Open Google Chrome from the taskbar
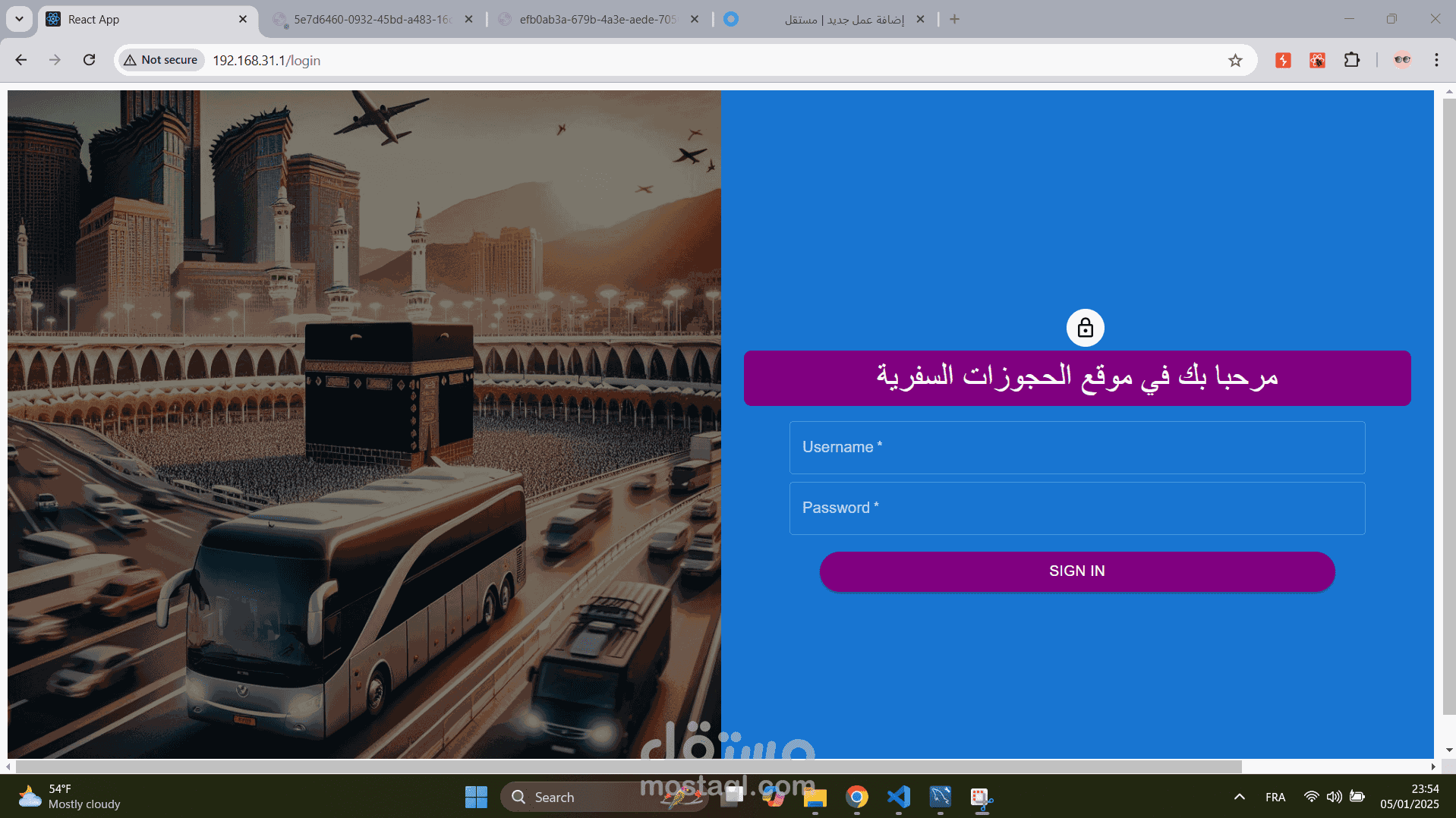This screenshot has width=1456, height=818. 856,797
